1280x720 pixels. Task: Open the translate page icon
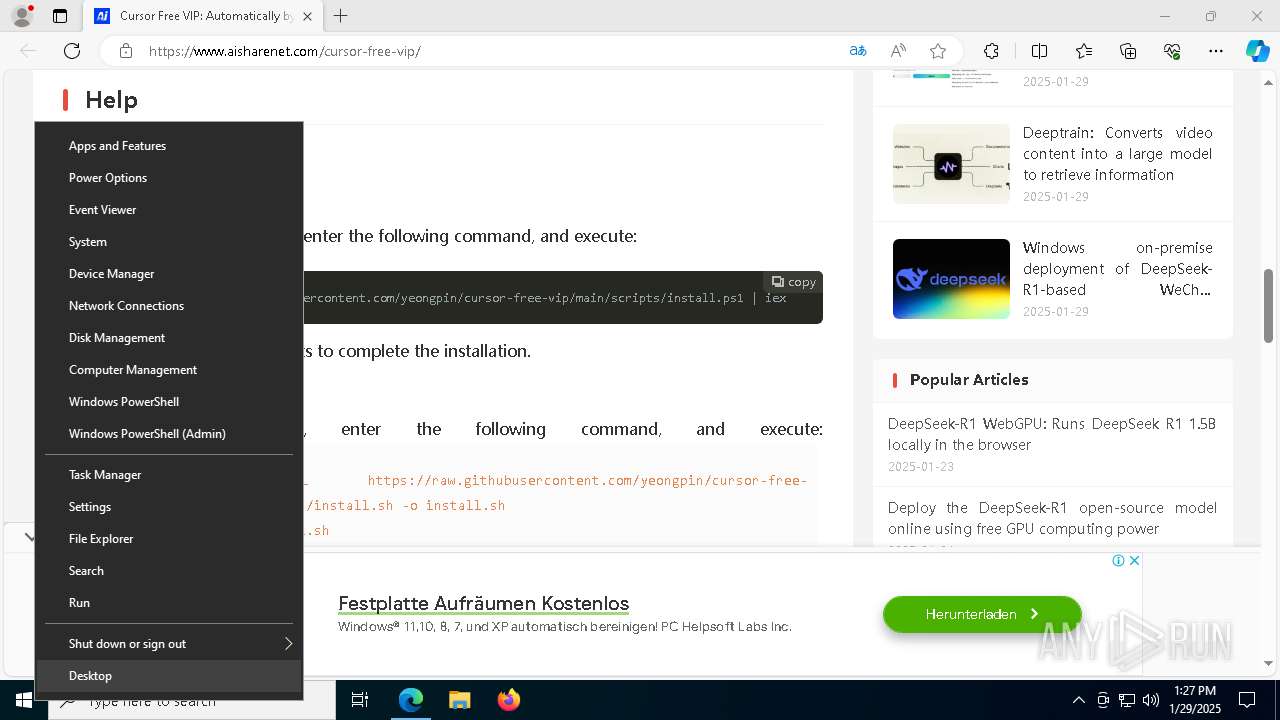pos(858,51)
